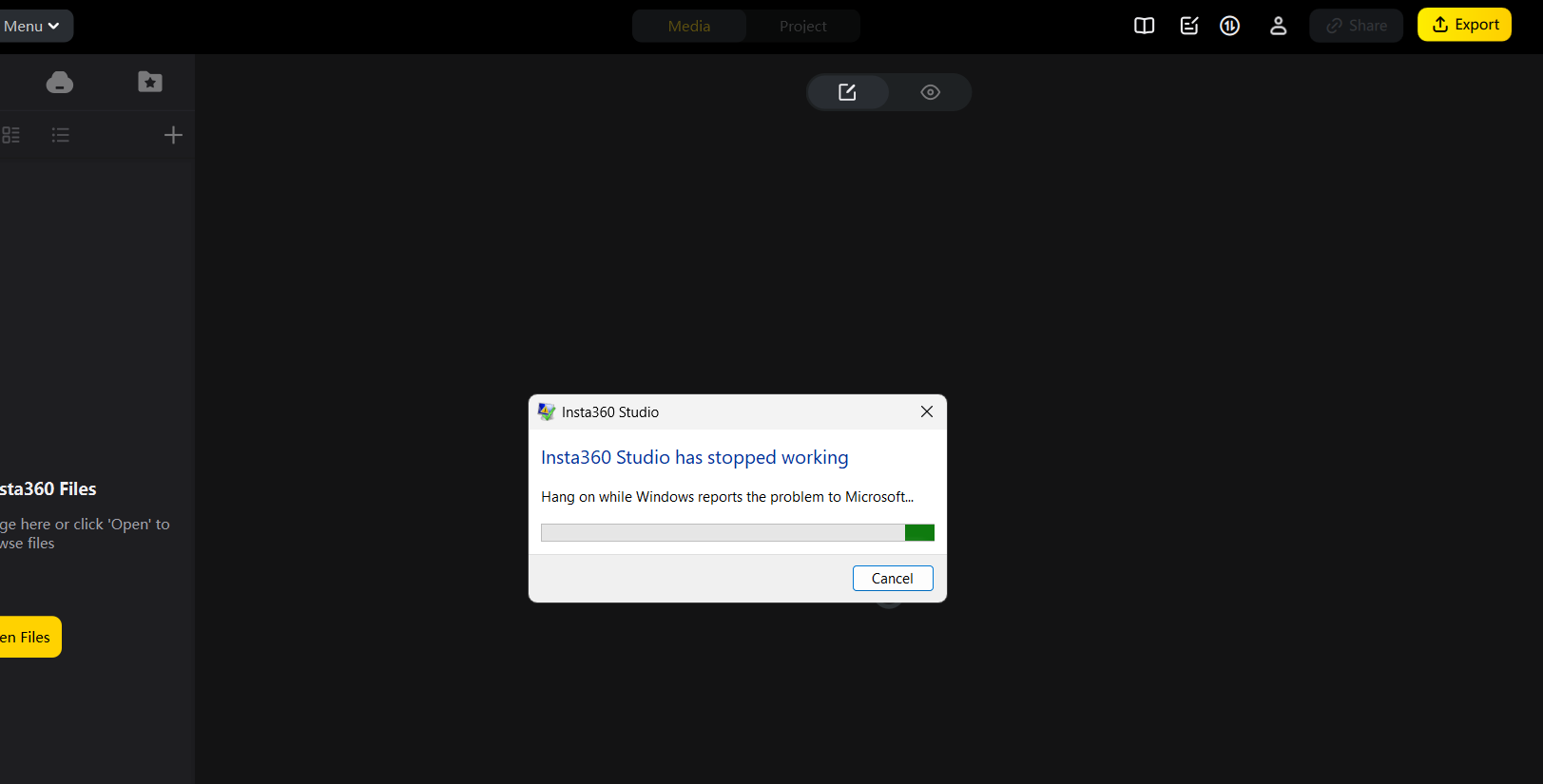Click the 'Insta360 Files' heading
The width and height of the screenshot is (1543, 784).
48,488
